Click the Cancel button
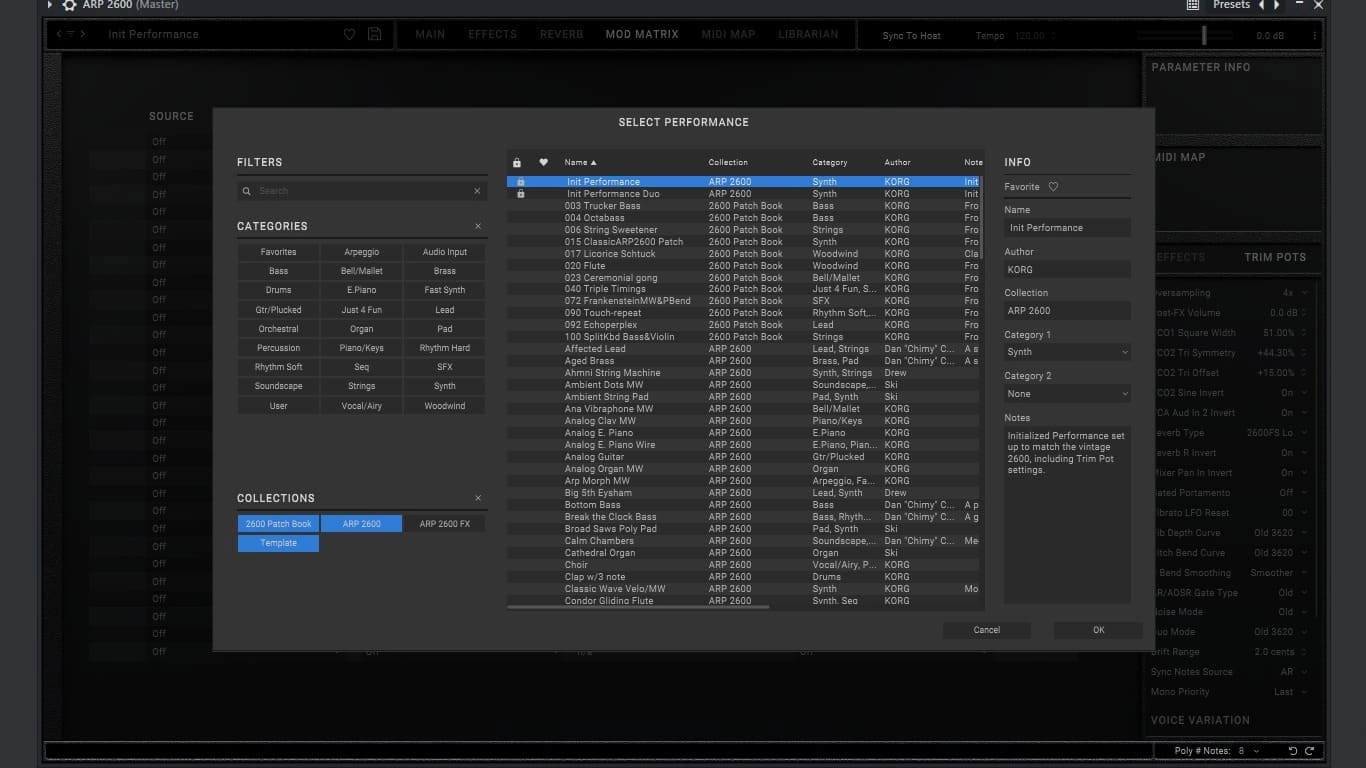 coord(987,630)
